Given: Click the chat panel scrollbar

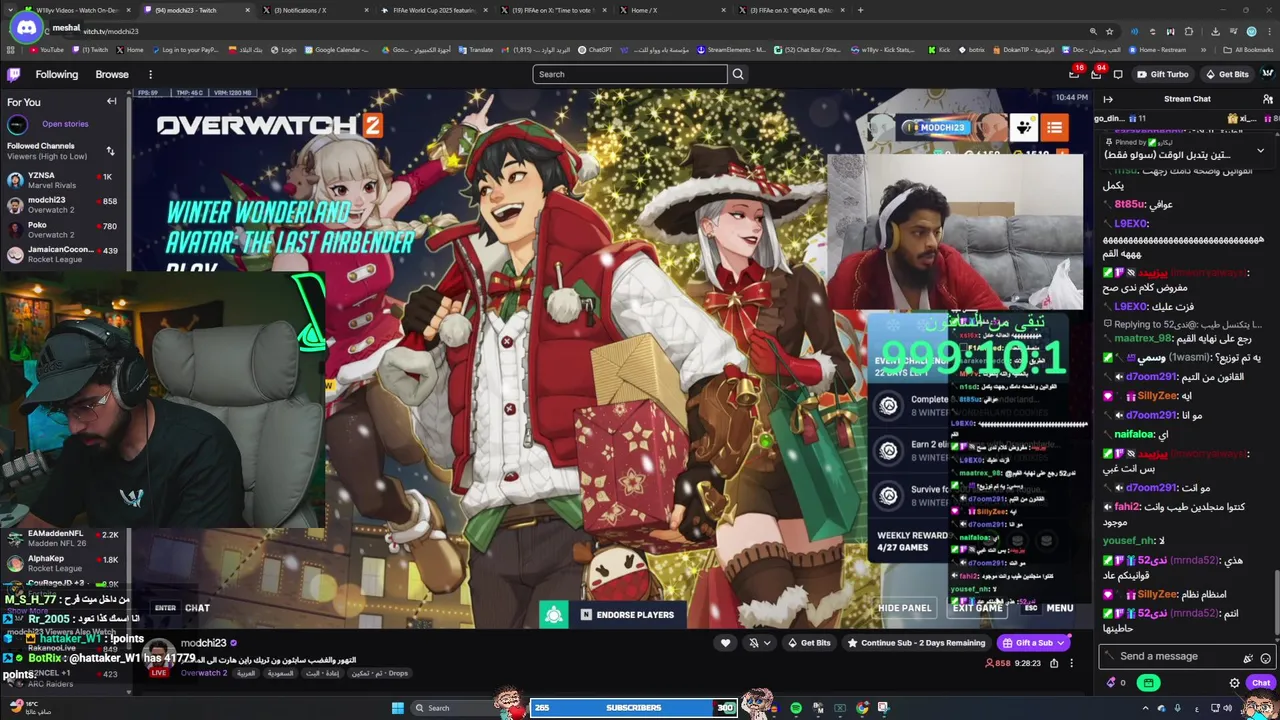Looking at the screenshot, I should pyautogui.click(x=1277, y=602).
